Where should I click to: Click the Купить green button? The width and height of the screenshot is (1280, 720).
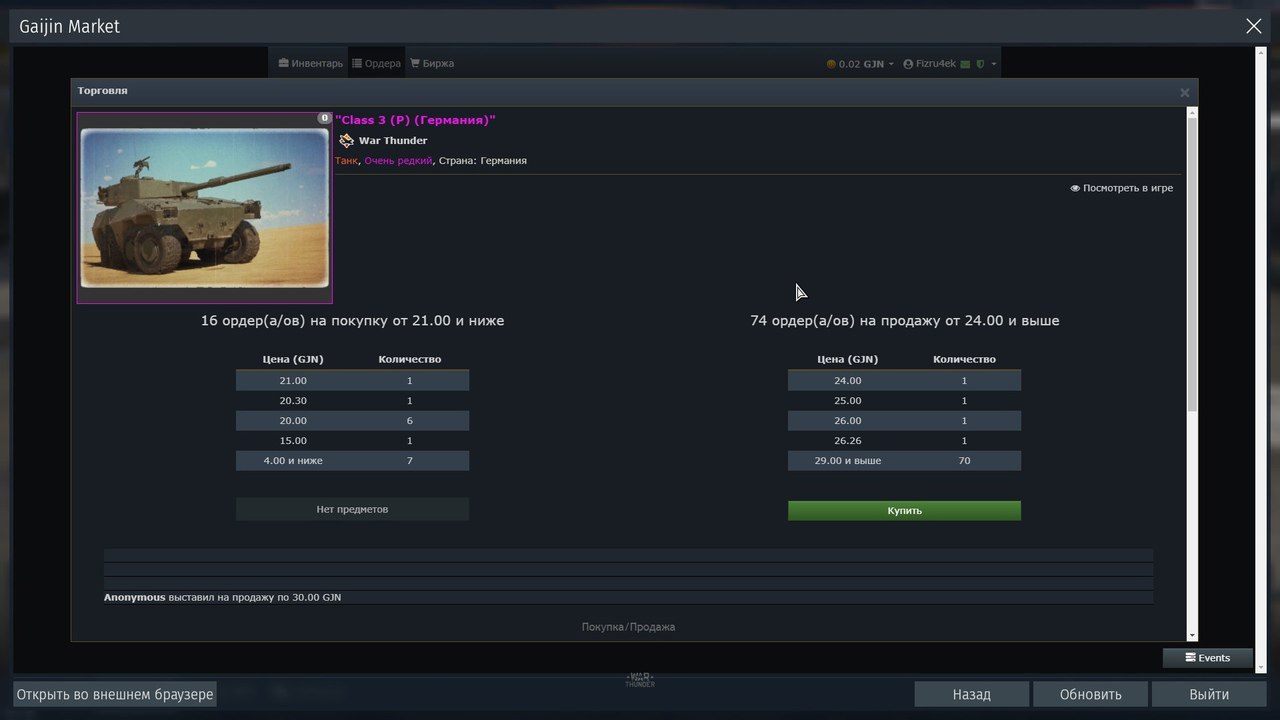[x=904, y=510]
